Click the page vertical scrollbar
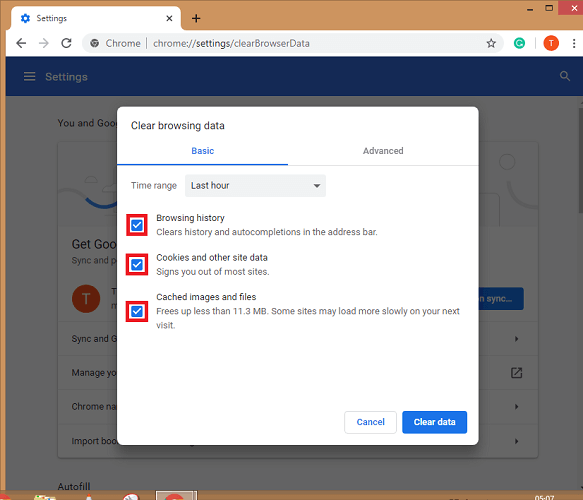 coord(580,161)
